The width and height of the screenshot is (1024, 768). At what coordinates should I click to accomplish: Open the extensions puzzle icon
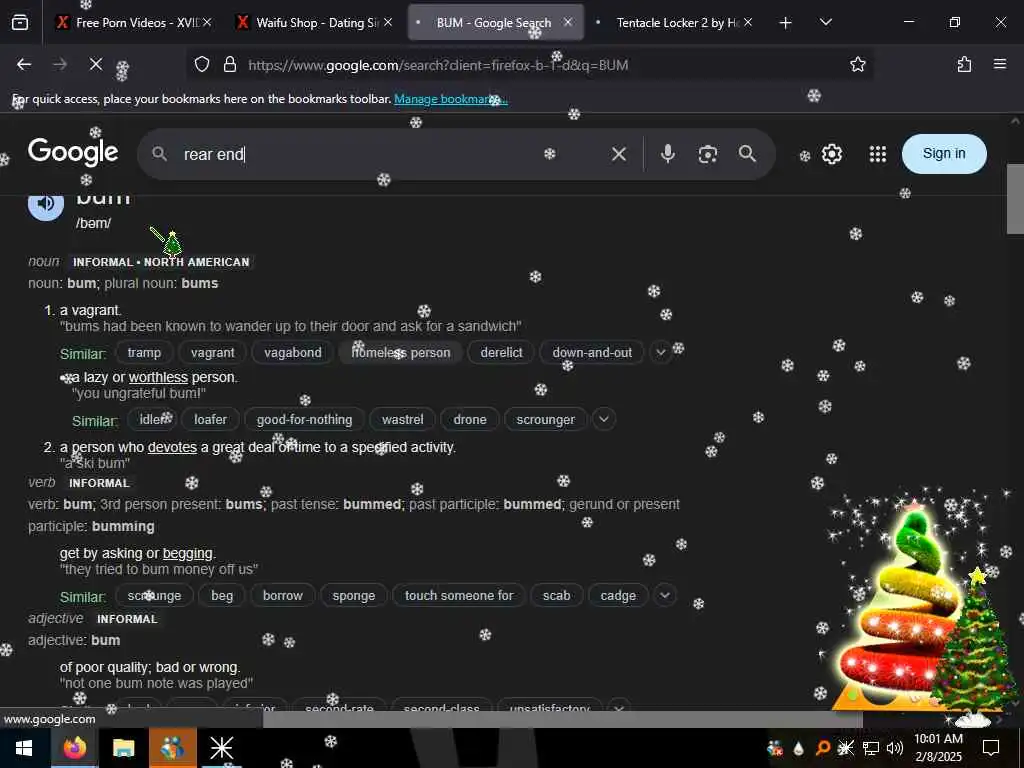click(964, 64)
